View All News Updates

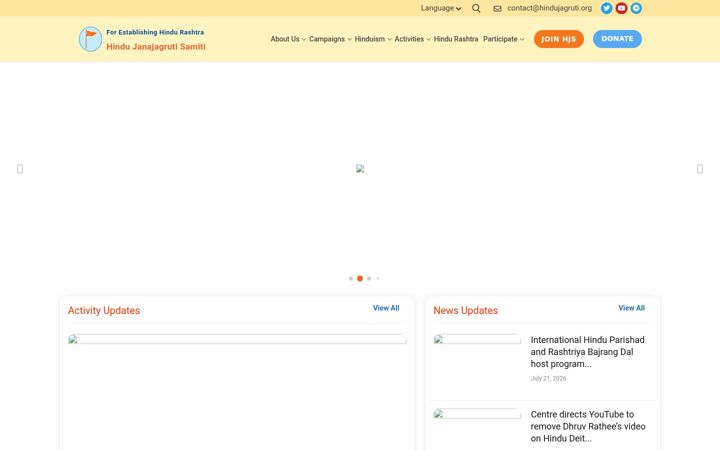631,308
